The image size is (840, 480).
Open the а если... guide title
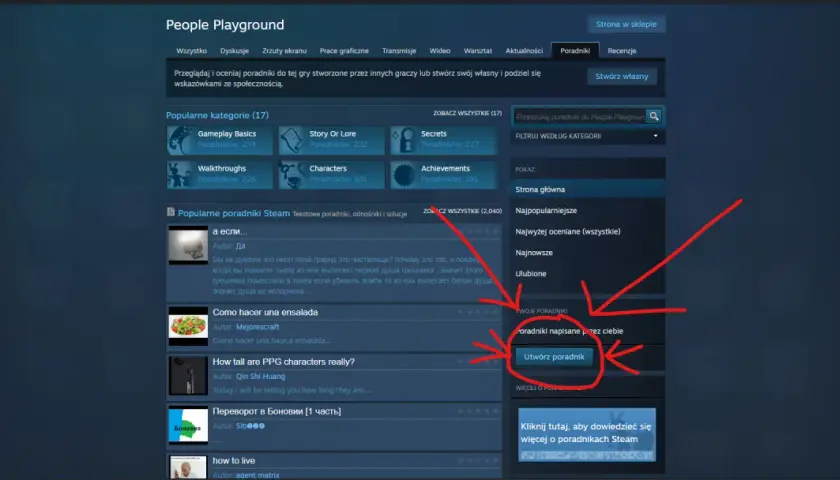tap(229, 231)
